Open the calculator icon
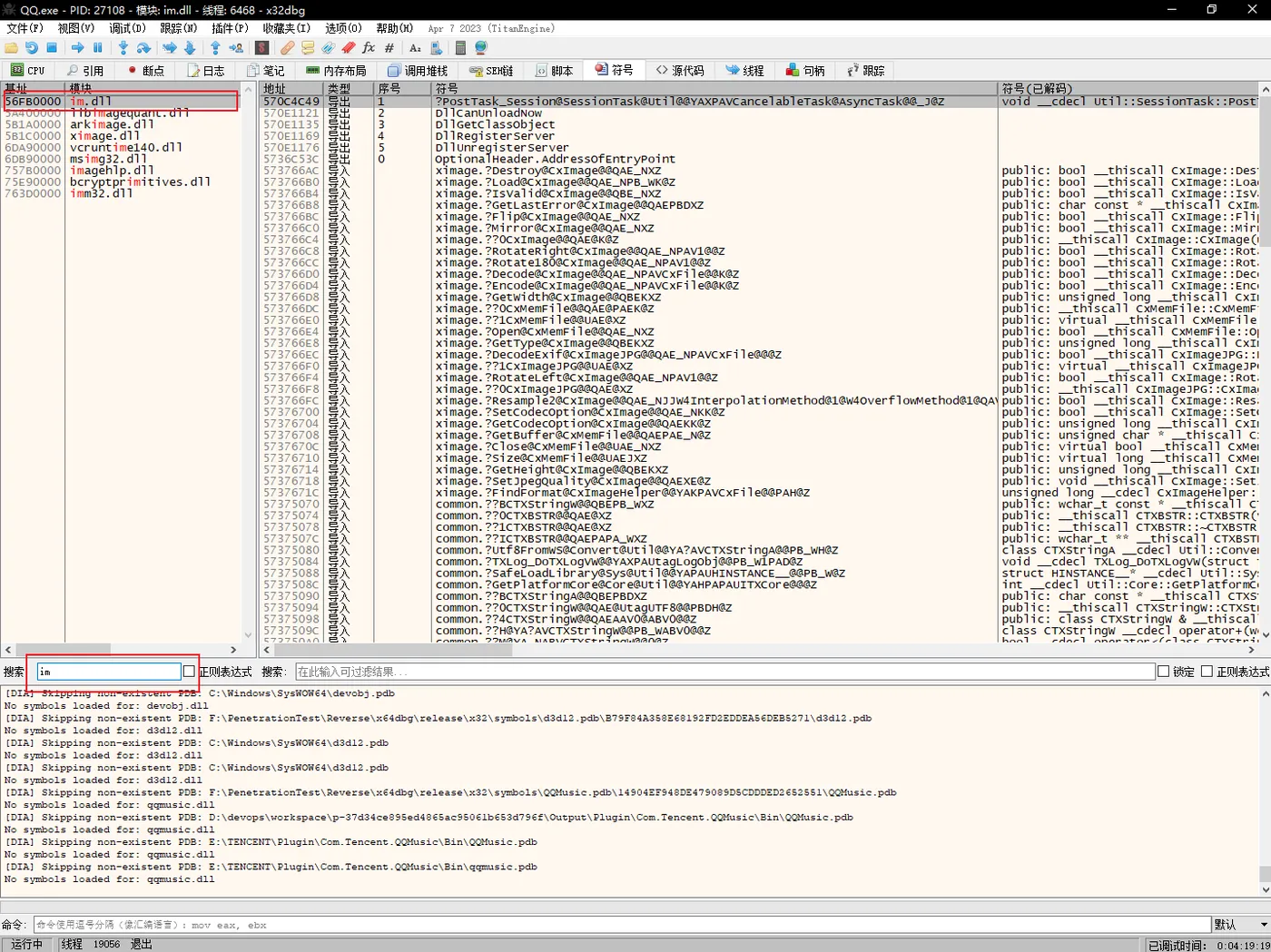Viewport: 1271px width, 952px height. point(460,47)
